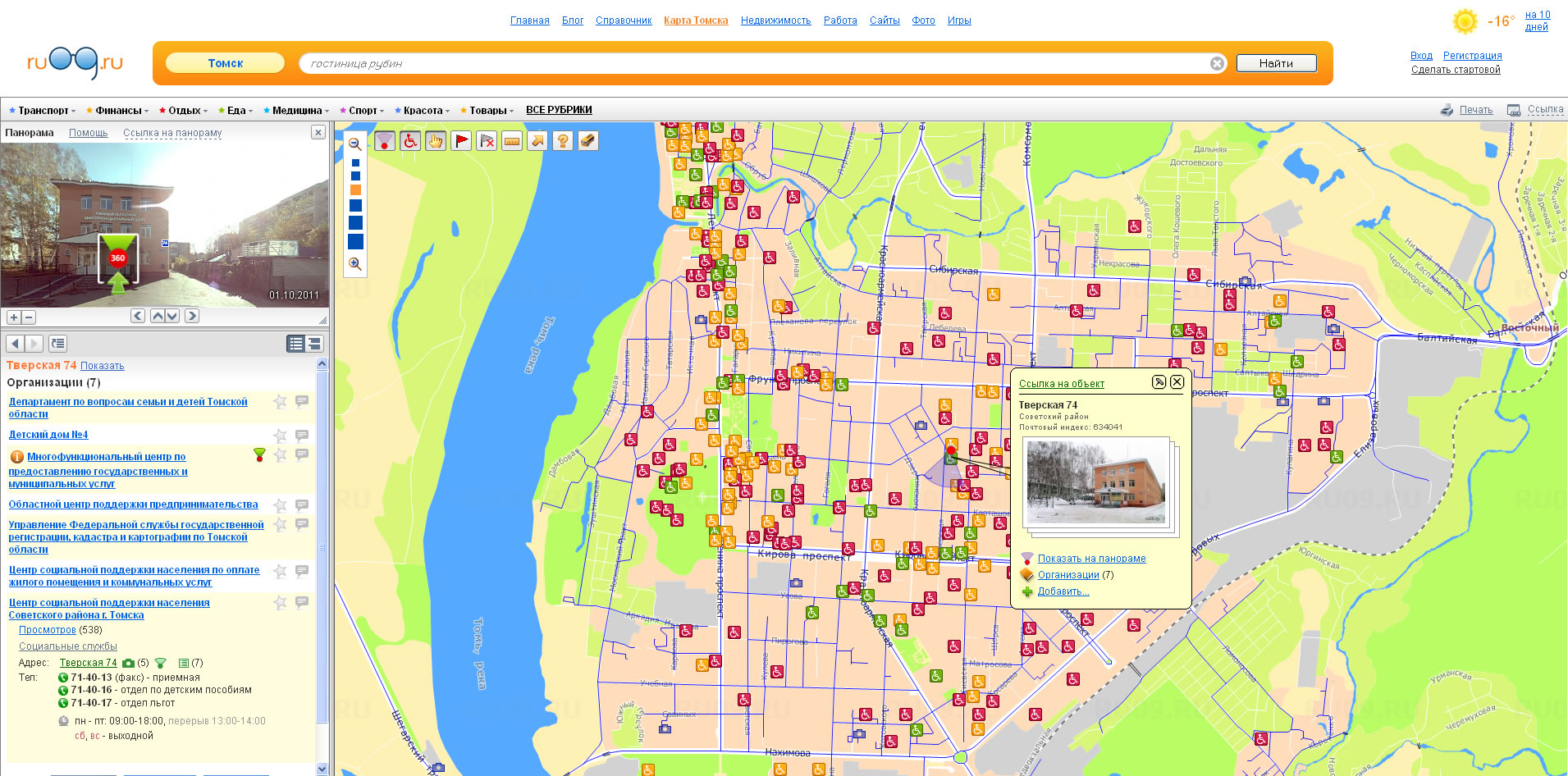Click the Печать print link
The image size is (1568, 776).
point(1475,110)
